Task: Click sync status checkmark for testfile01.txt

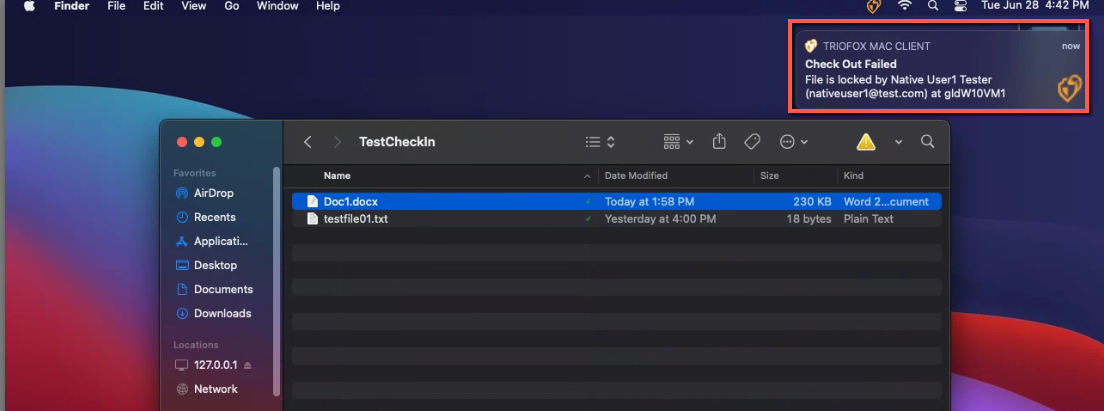Action: 588,219
